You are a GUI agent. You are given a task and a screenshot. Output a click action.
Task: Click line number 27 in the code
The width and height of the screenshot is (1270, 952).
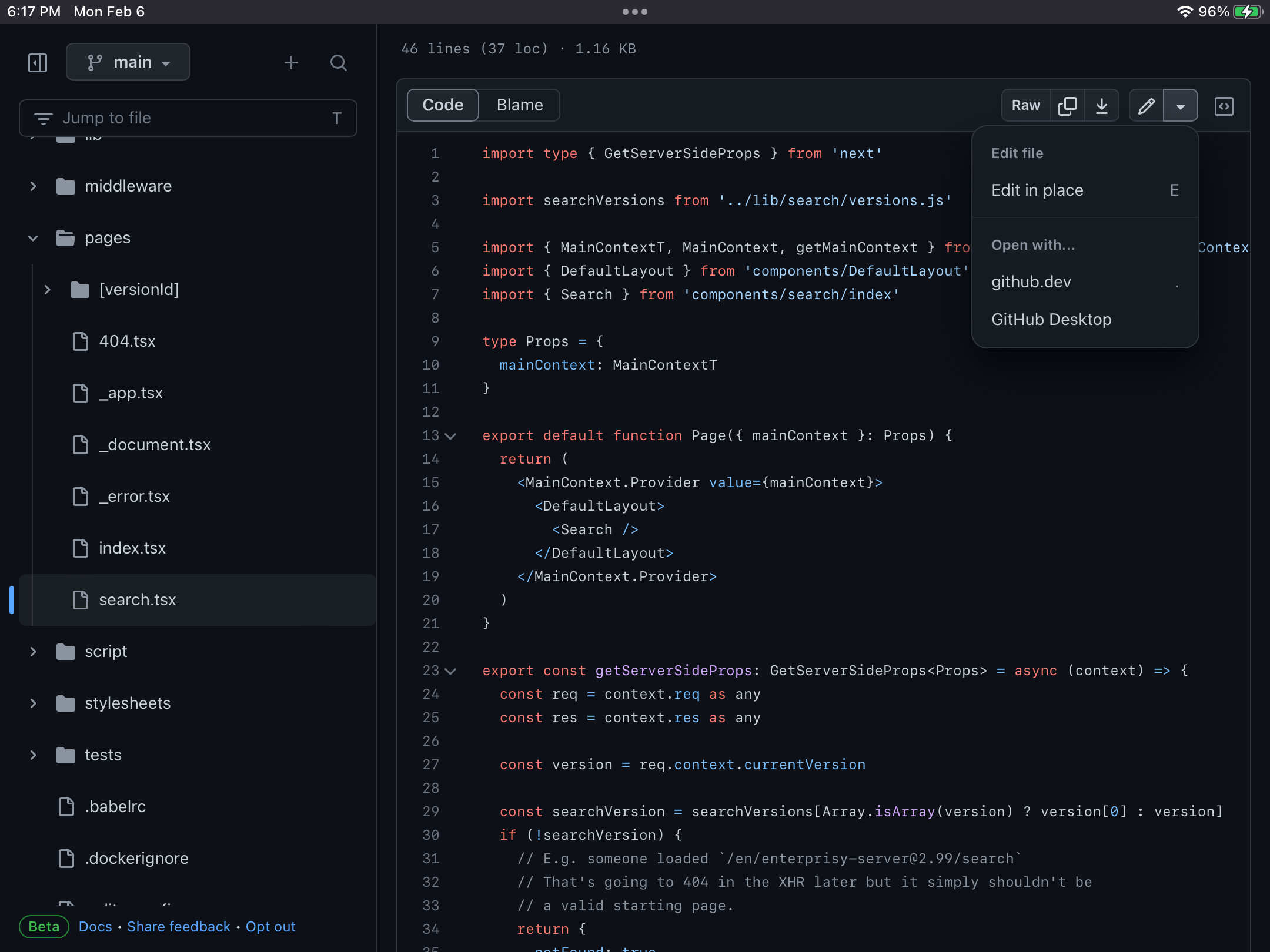click(431, 765)
